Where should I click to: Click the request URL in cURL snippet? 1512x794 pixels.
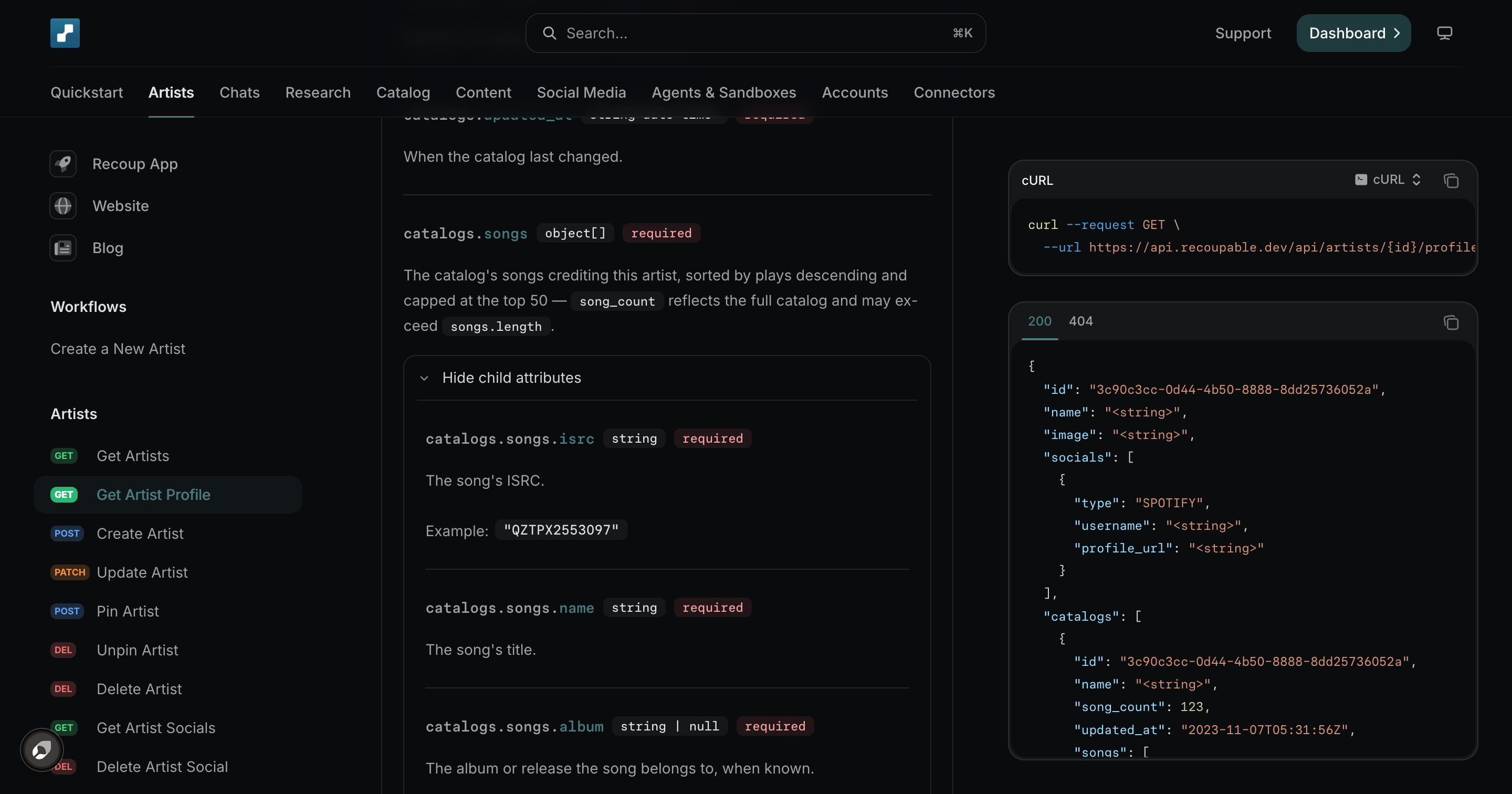(1282, 247)
